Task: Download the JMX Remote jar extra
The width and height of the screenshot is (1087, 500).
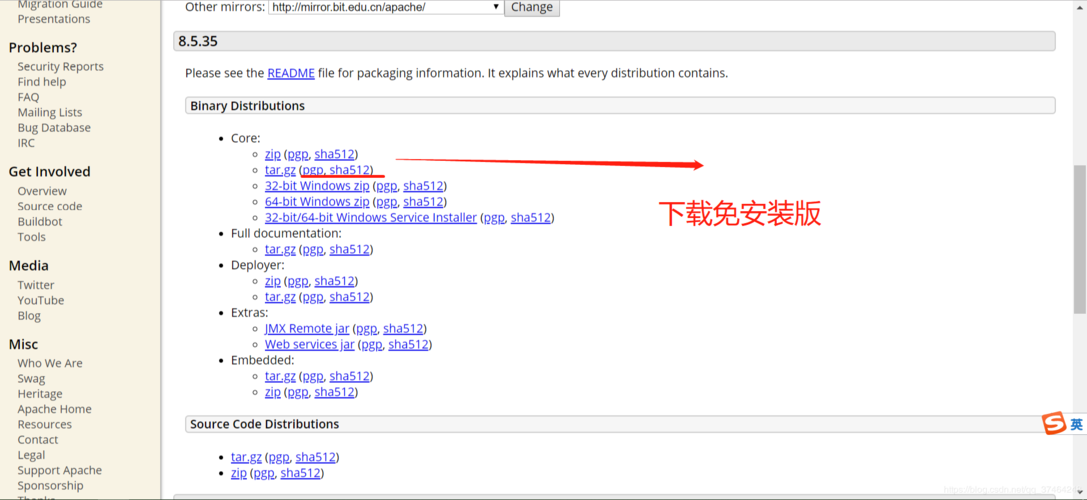Action: click(307, 329)
